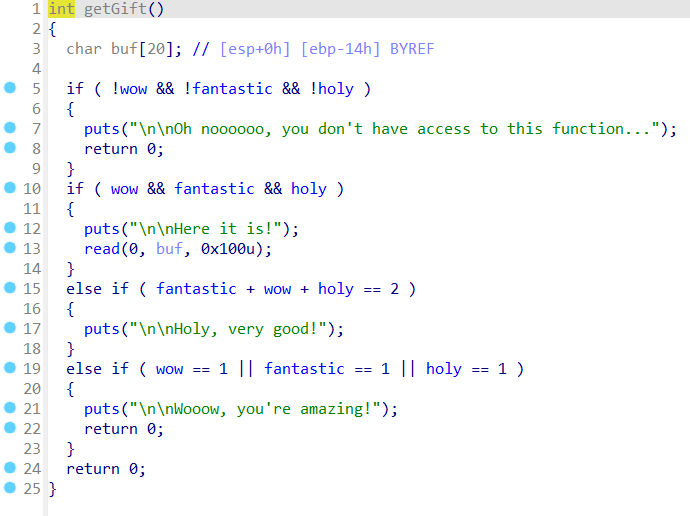Click the 'Wooow, you're amazing!' string
Image resolution: width=690 pixels, height=516 pixels.
pyautogui.click(x=255, y=409)
